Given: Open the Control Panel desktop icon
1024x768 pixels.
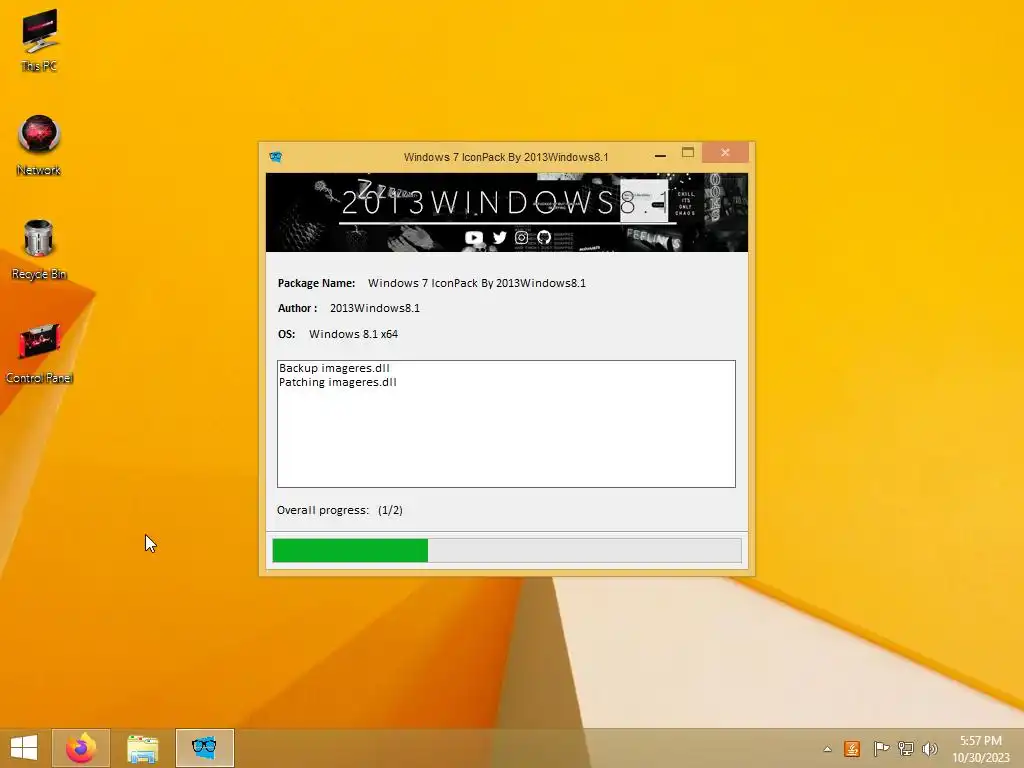Looking at the screenshot, I should pyautogui.click(x=39, y=353).
